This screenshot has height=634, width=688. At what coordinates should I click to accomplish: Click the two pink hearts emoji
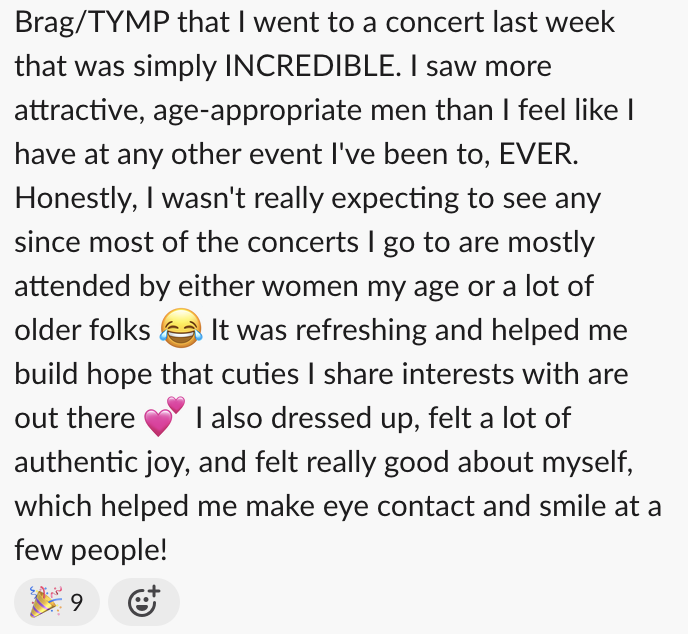[x=165, y=417]
